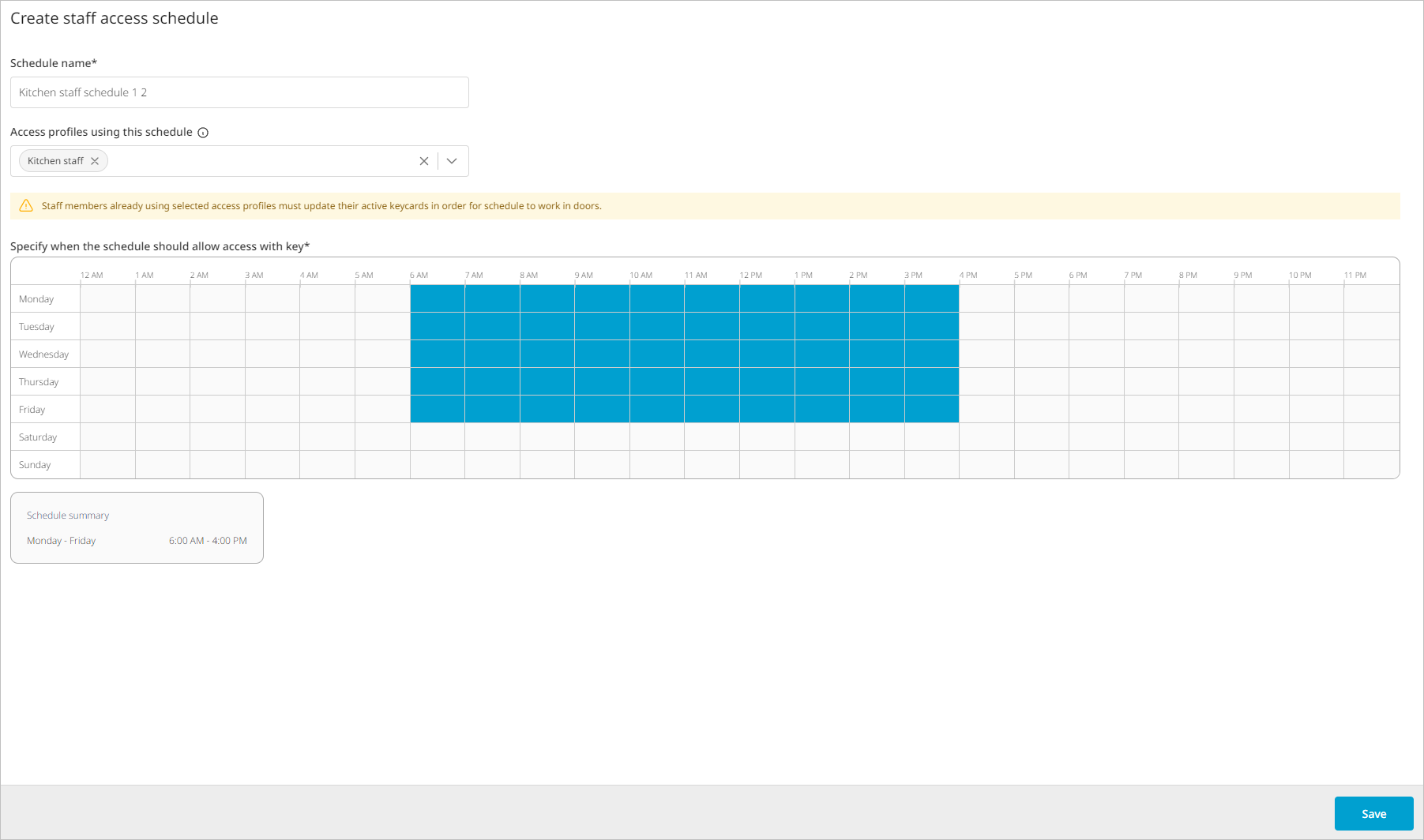Clear all selected access profiles
Image resolution: width=1424 pixels, height=840 pixels.
click(424, 161)
